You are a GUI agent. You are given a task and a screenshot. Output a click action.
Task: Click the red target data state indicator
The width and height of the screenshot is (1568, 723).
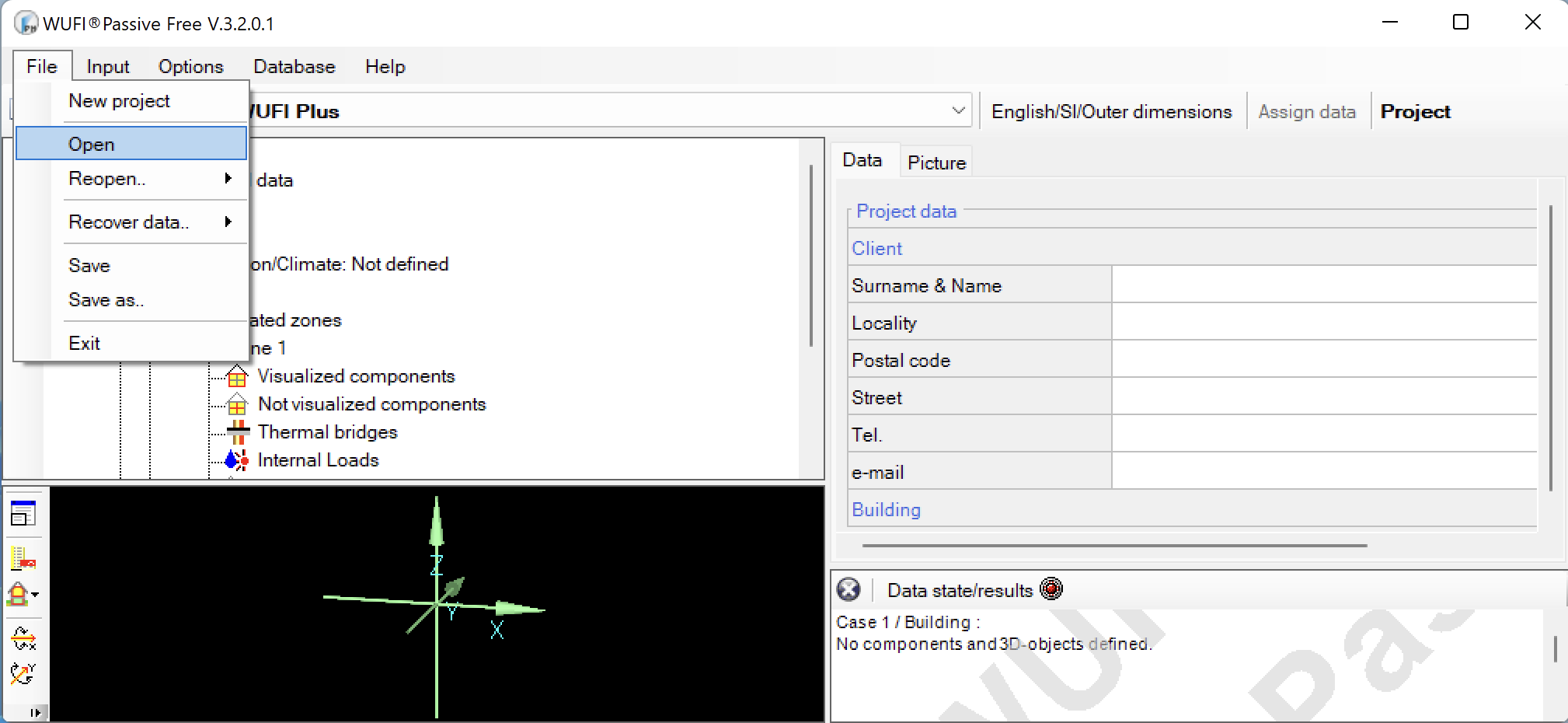tap(1051, 589)
